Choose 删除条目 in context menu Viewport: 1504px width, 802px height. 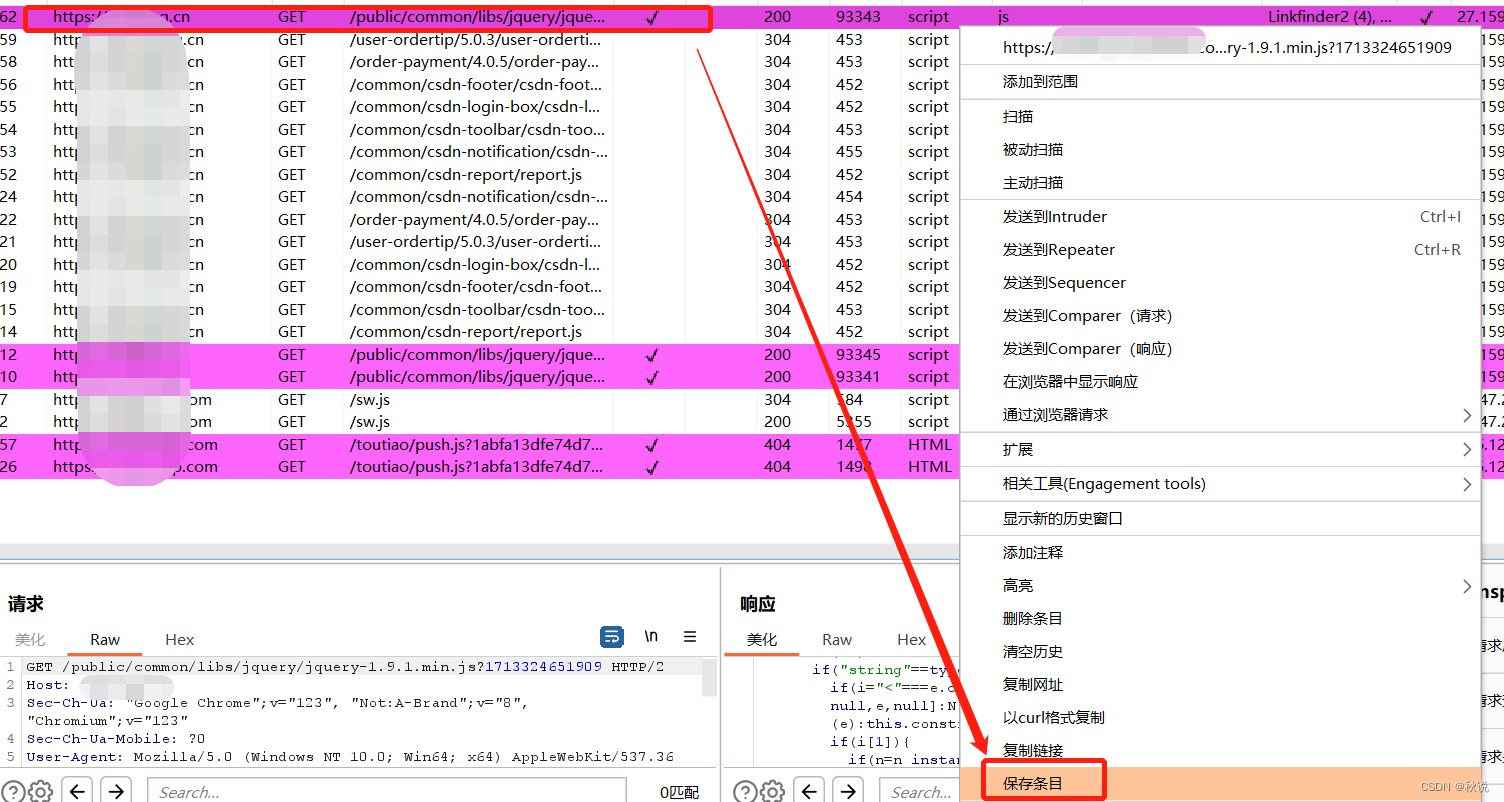coord(1220,618)
